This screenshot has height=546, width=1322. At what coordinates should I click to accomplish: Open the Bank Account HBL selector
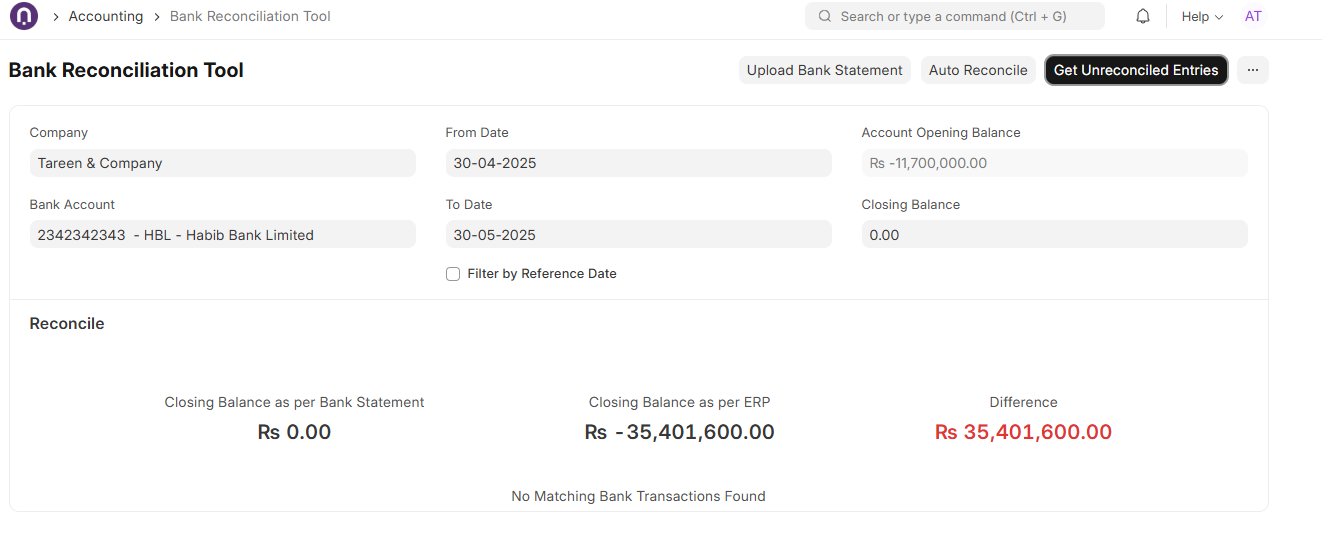tap(222, 235)
